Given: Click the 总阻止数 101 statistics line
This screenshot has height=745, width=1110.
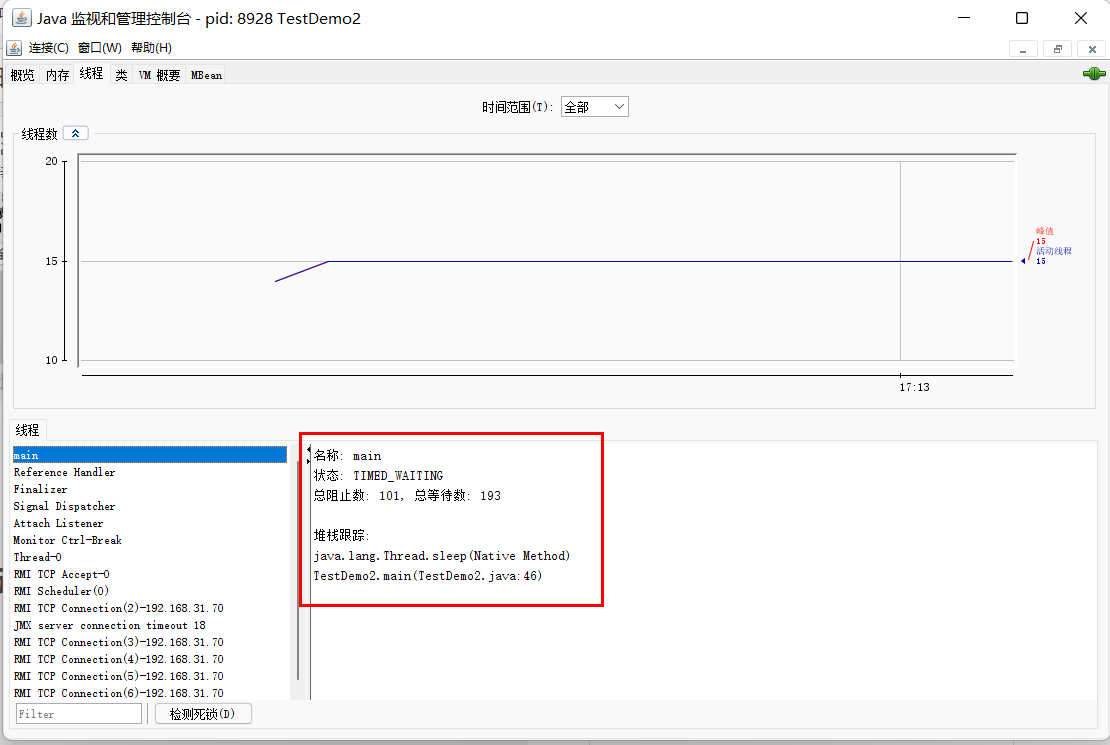Looking at the screenshot, I should click(407, 496).
